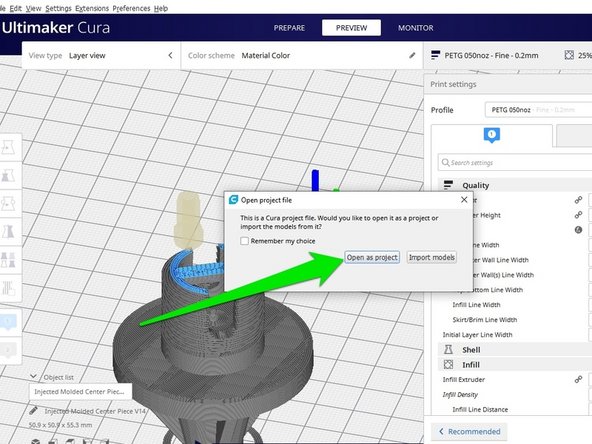This screenshot has height=444, width=592.
Task: Click the pencil icon beside Material Color
Action: pos(412,56)
